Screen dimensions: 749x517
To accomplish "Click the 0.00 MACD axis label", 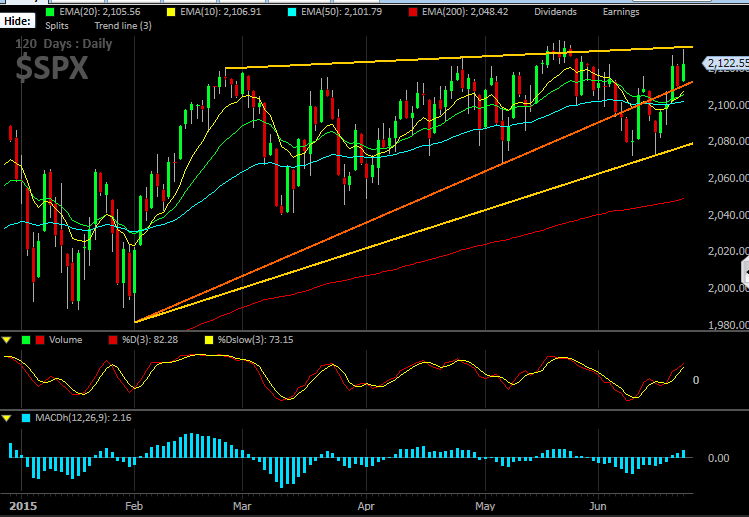I will pyautogui.click(x=718, y=458).
